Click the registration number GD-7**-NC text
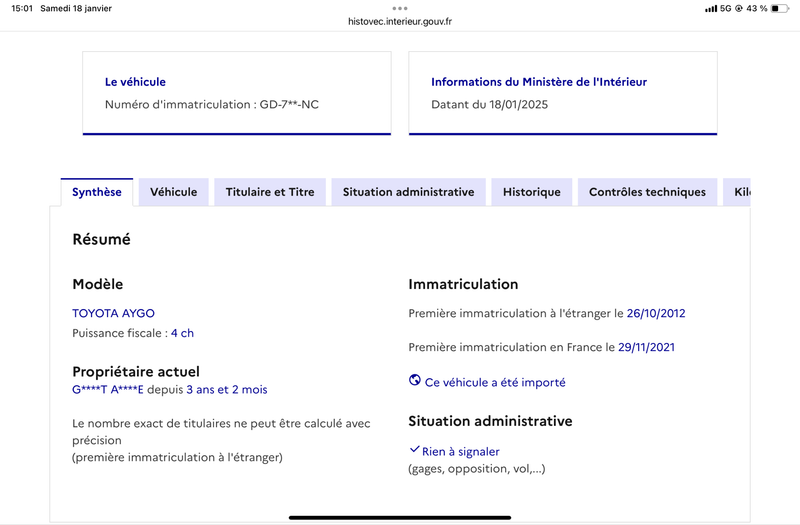800x525 pixels. pos(289,105)
